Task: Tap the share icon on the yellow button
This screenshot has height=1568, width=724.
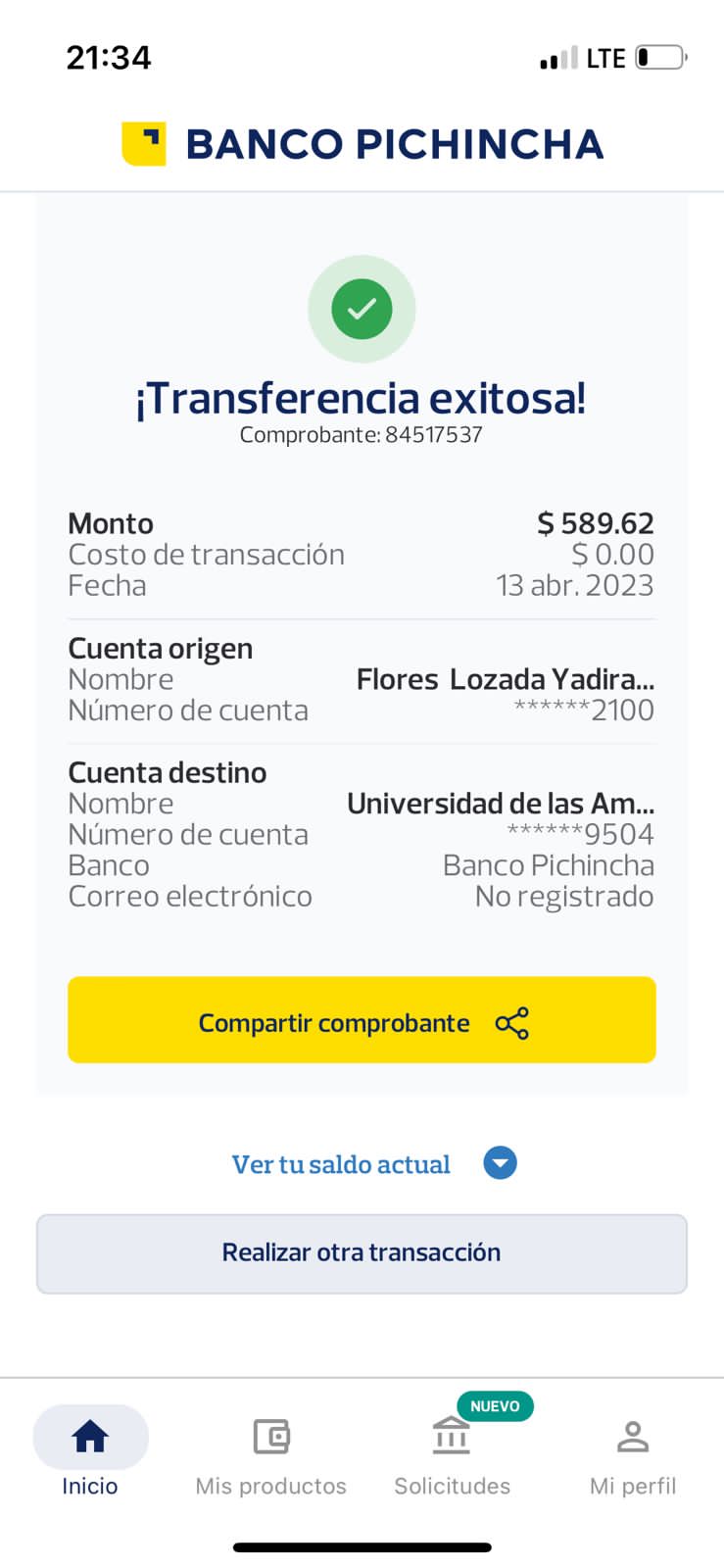Action: [511, 1023]
